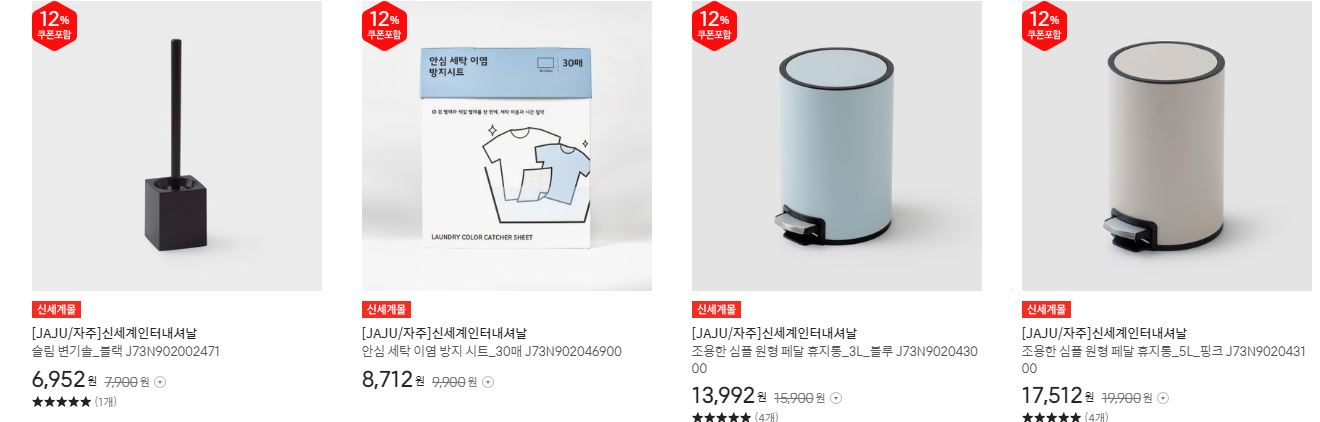Screen dimensions: 1320x422
Task: Click the 12% coupon badge on blue trash can
Action: click(x=715, y=24)
